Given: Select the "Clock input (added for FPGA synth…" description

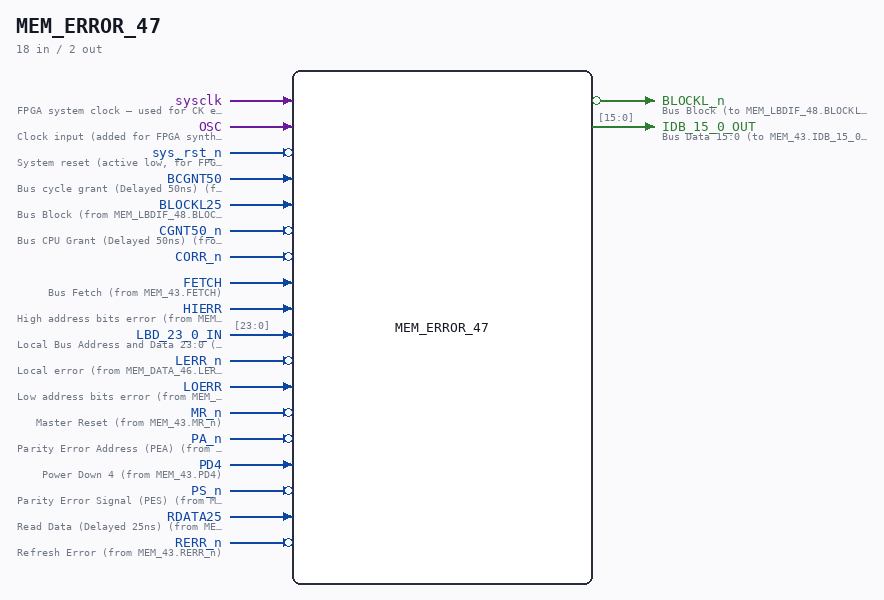Looking at the screenshot, I should point(120,136).
